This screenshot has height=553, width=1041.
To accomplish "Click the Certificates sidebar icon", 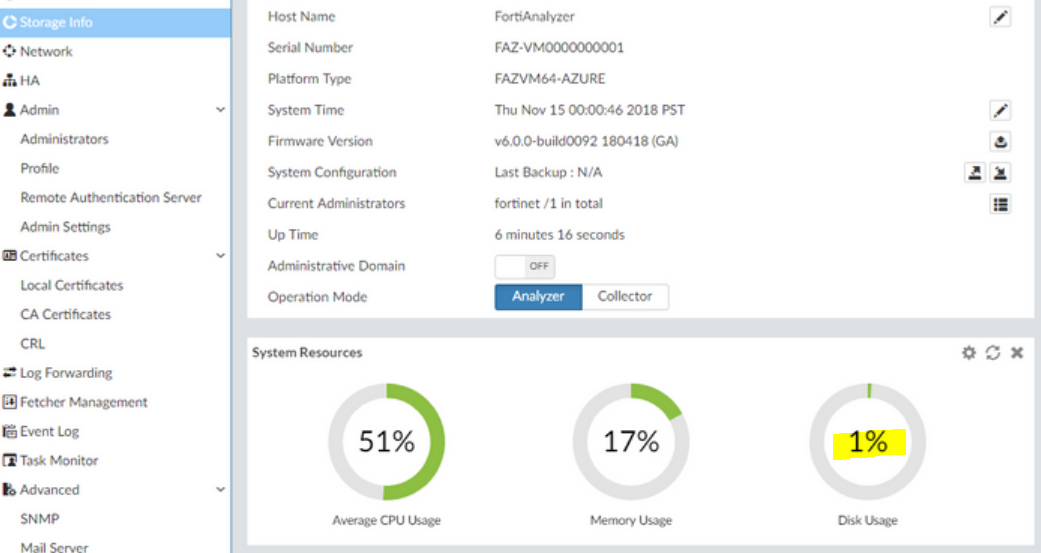I will pos(9,256).
